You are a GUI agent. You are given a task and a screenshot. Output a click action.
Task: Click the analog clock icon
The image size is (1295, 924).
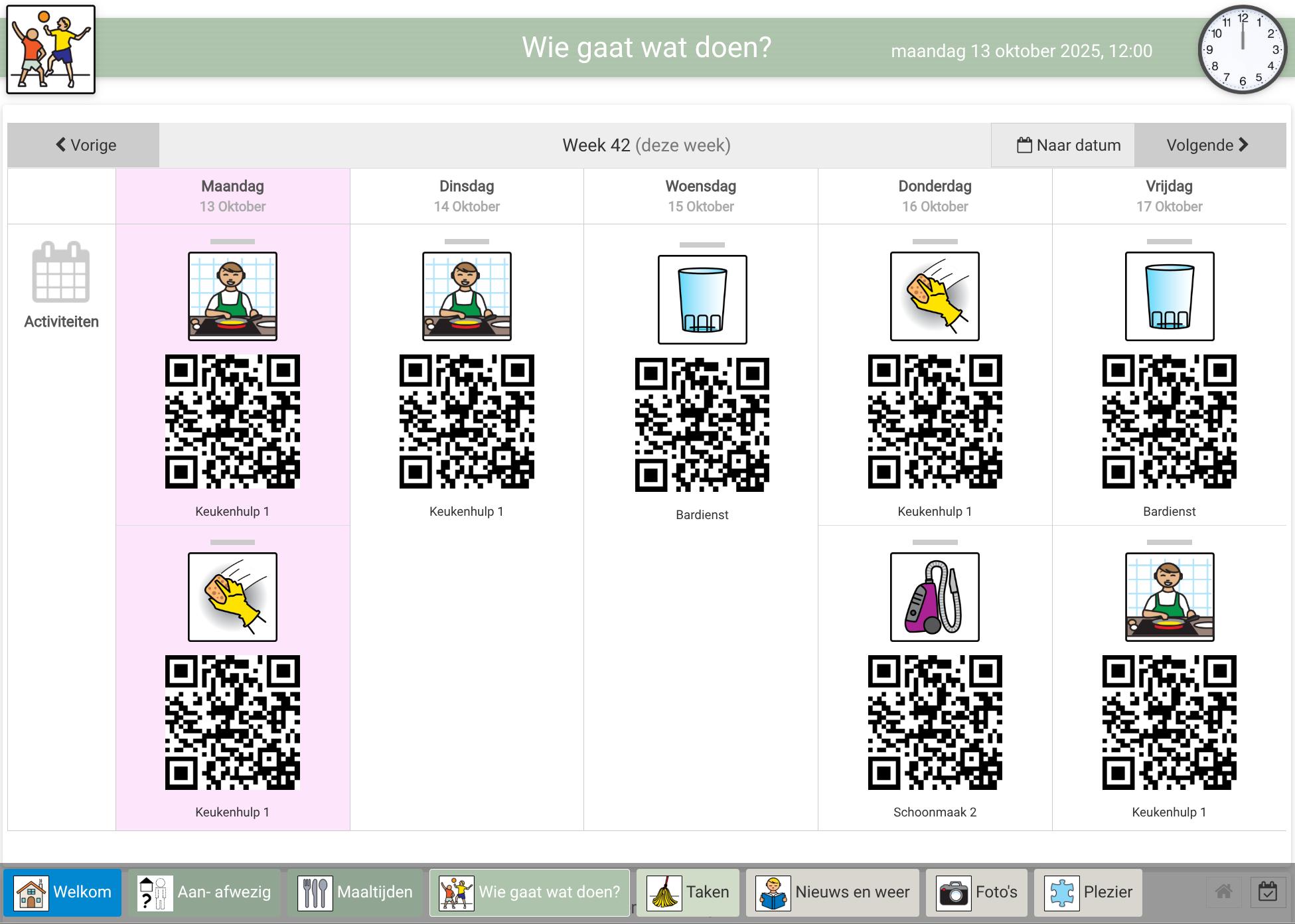pyautogui.click(x=1242, y=50)
